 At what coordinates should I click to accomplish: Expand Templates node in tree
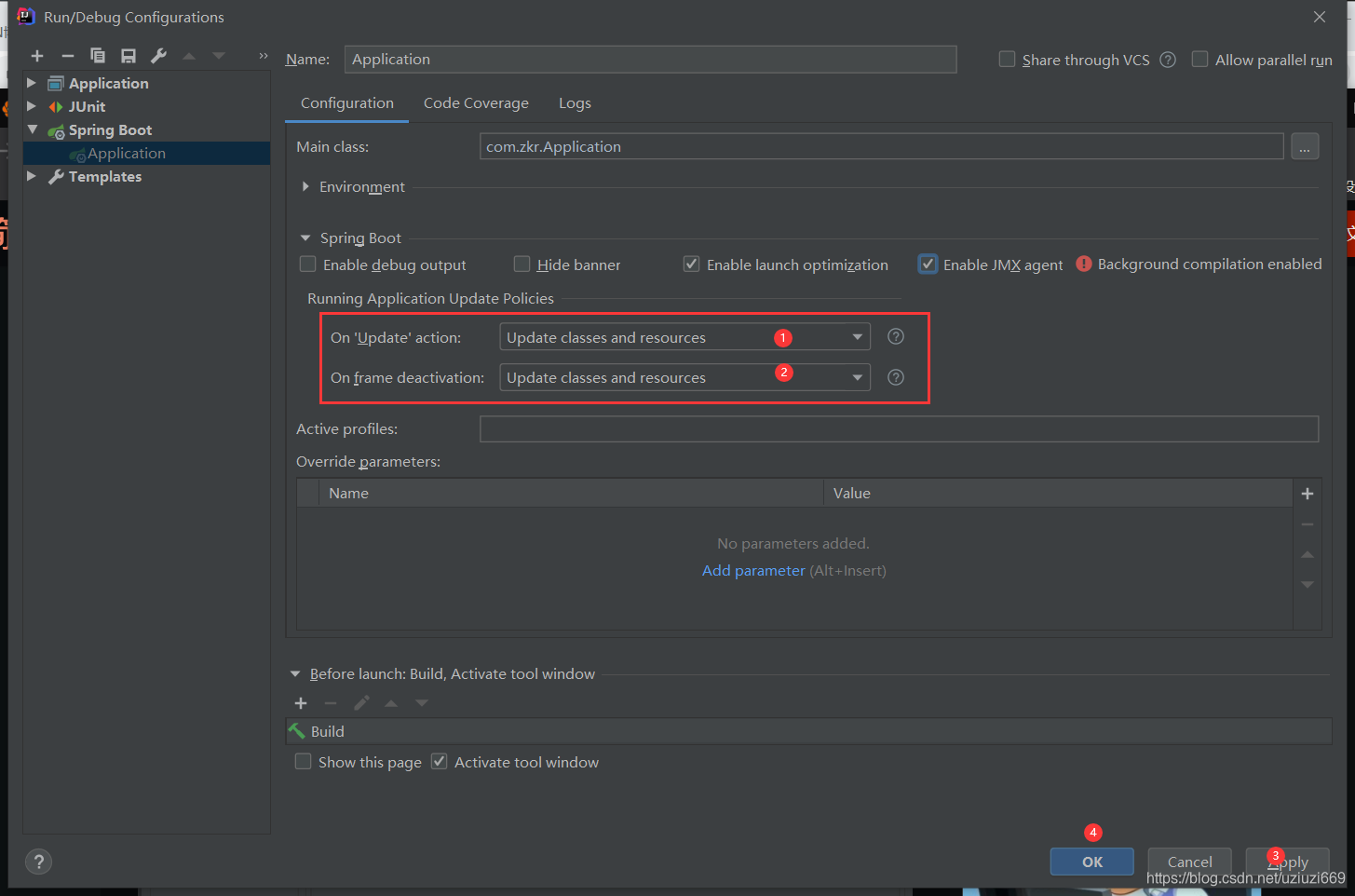(x=32, y=176)
